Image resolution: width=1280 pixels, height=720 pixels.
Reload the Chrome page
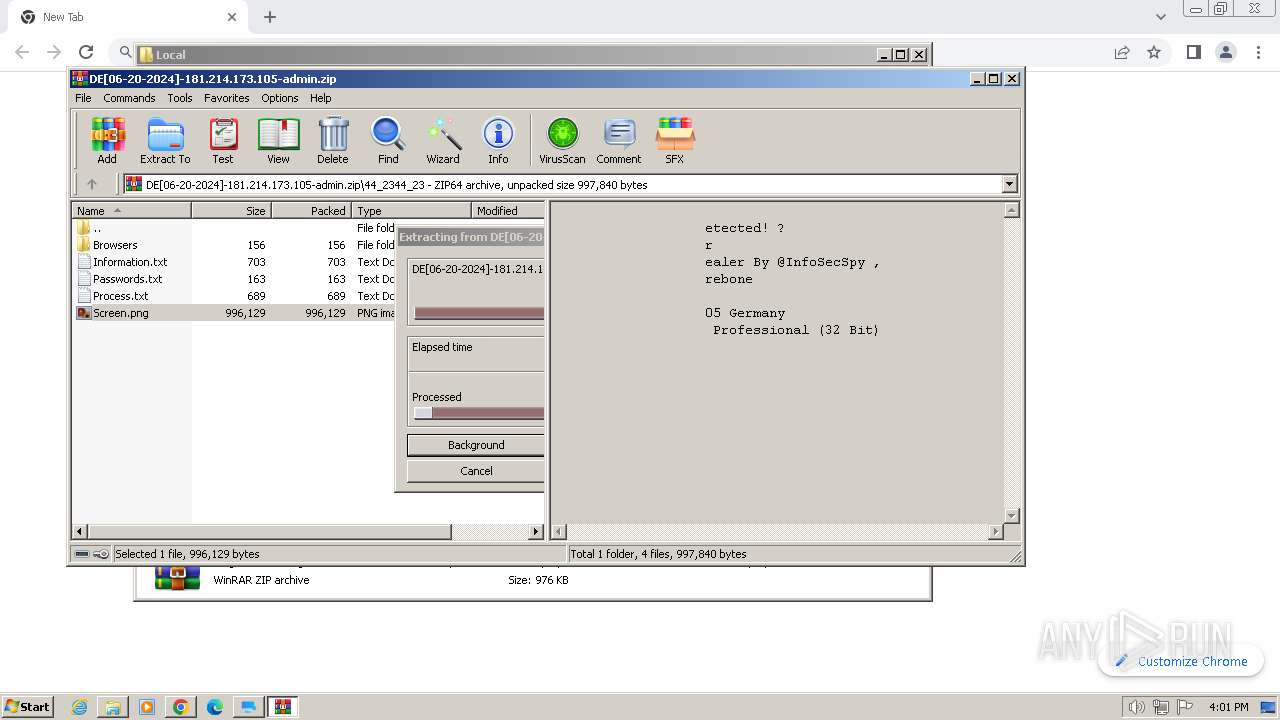tap(86, 52)
